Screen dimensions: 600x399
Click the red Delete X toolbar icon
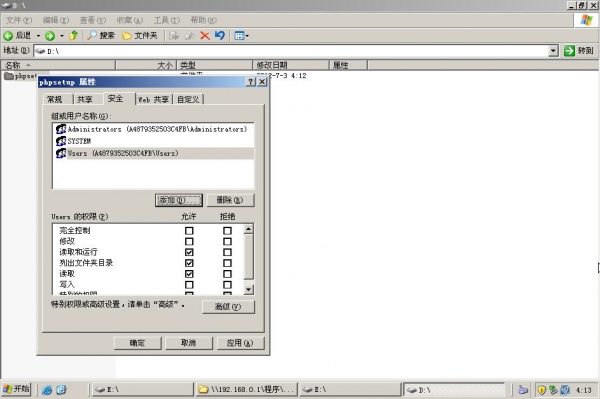click(x=205, y=36)
